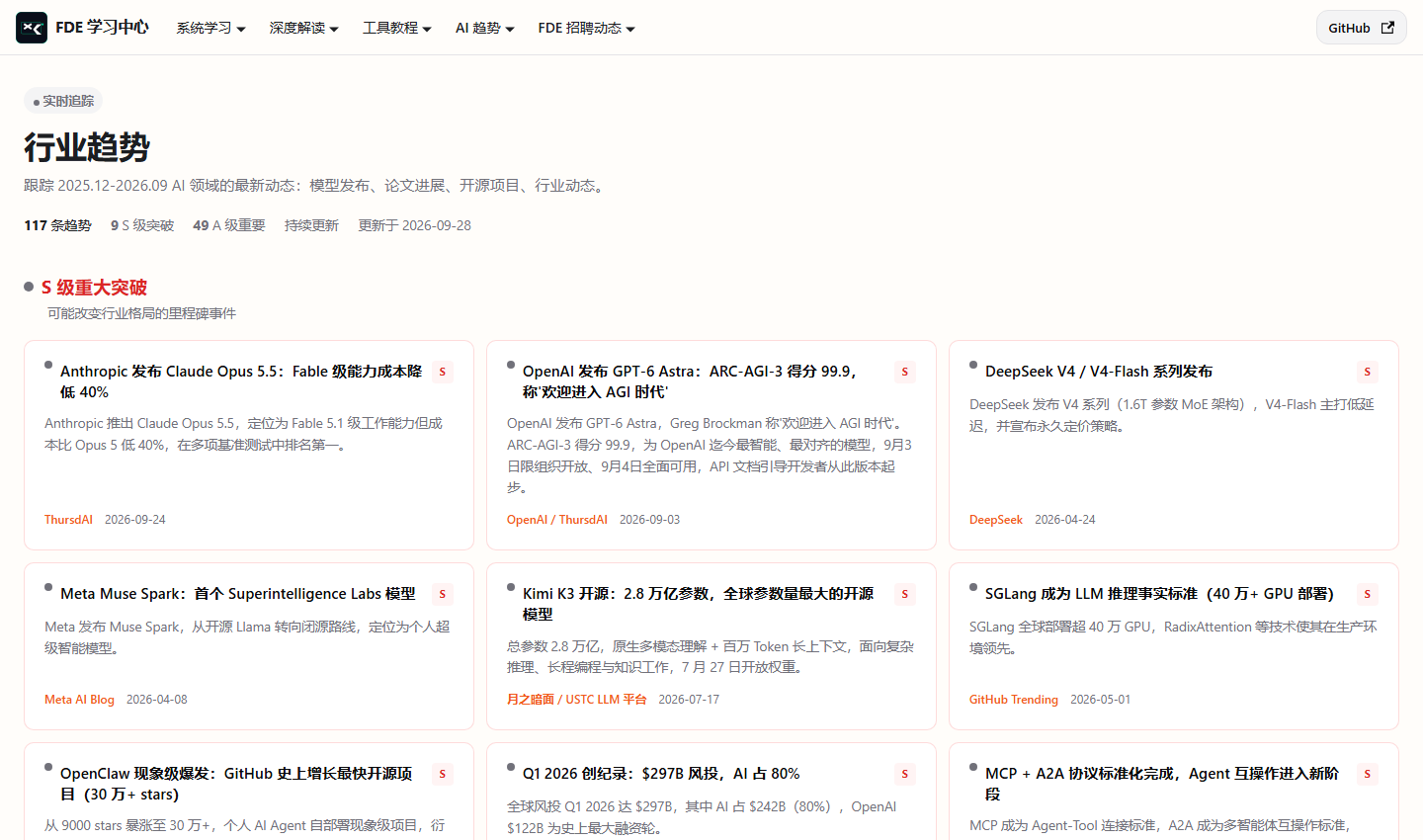Click the 行业趋势 page heading

click(x=87, y=147)
